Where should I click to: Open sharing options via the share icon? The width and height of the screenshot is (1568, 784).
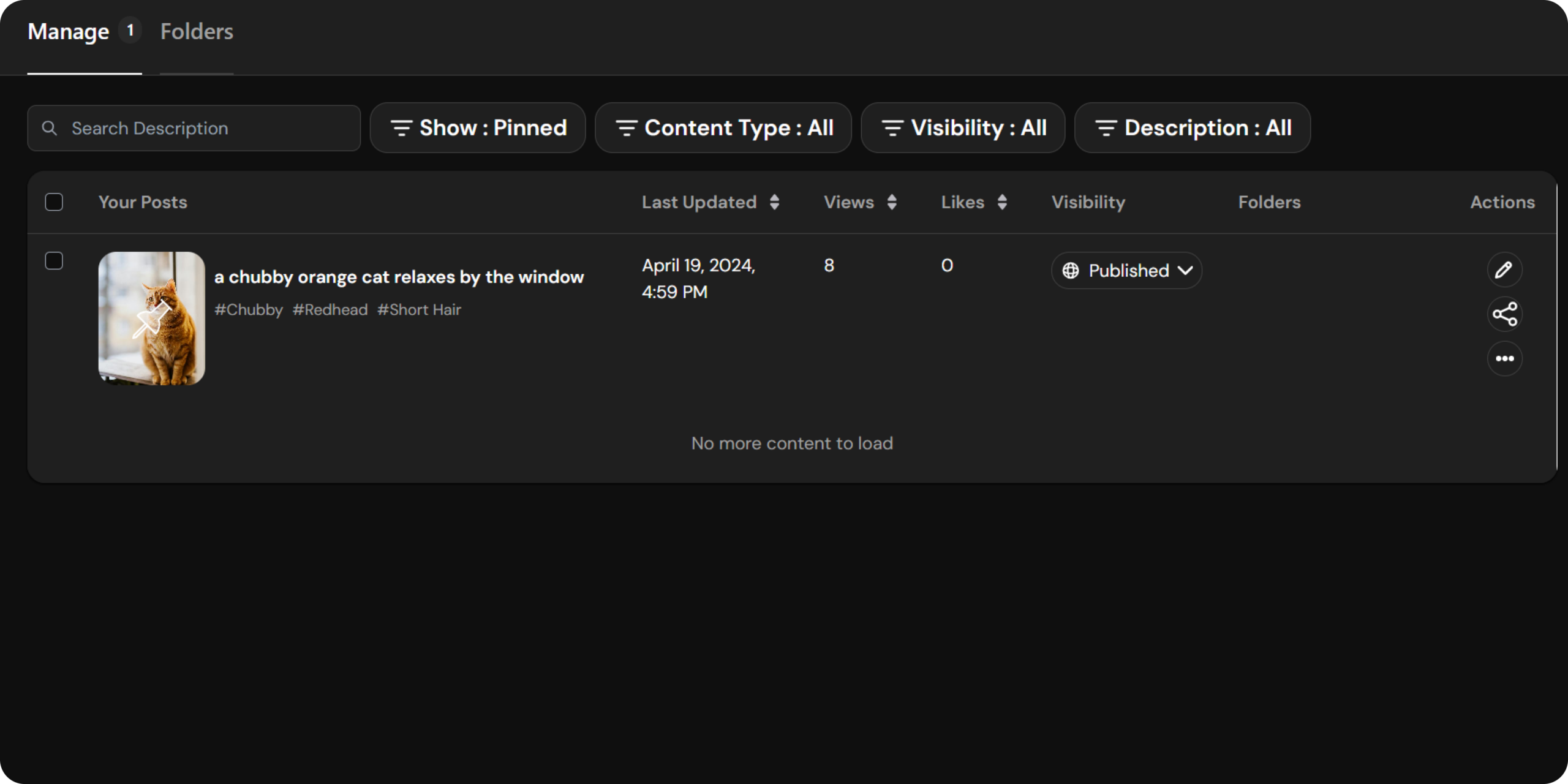1504,314
